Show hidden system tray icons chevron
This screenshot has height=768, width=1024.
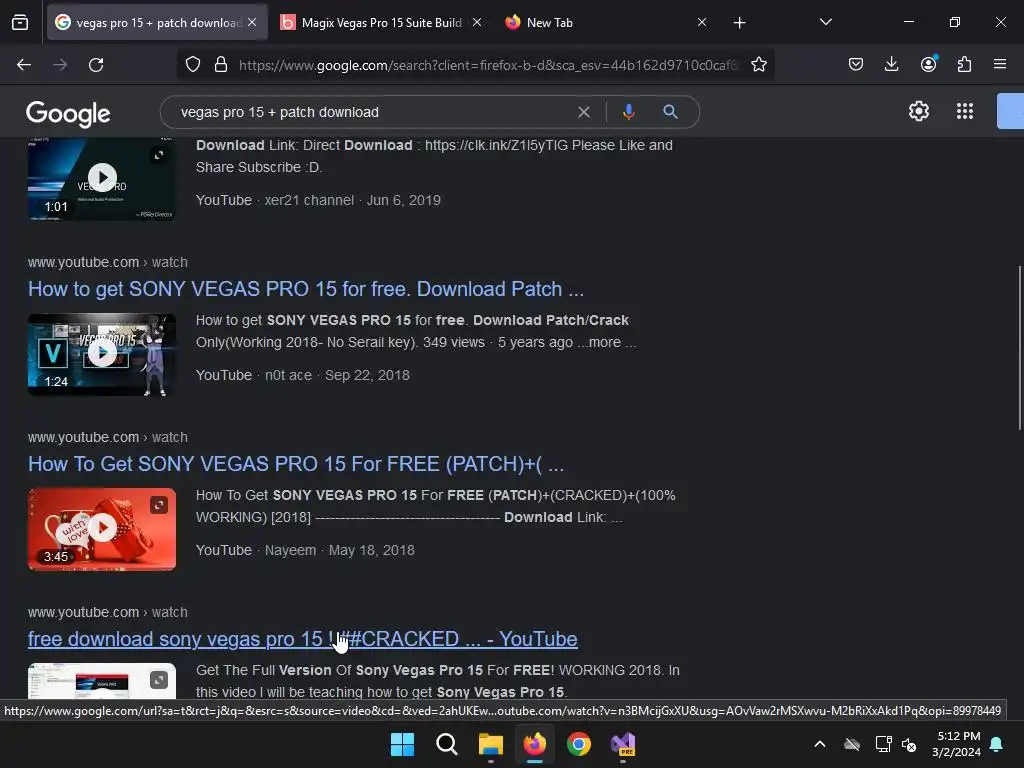[x=820, y=744]
